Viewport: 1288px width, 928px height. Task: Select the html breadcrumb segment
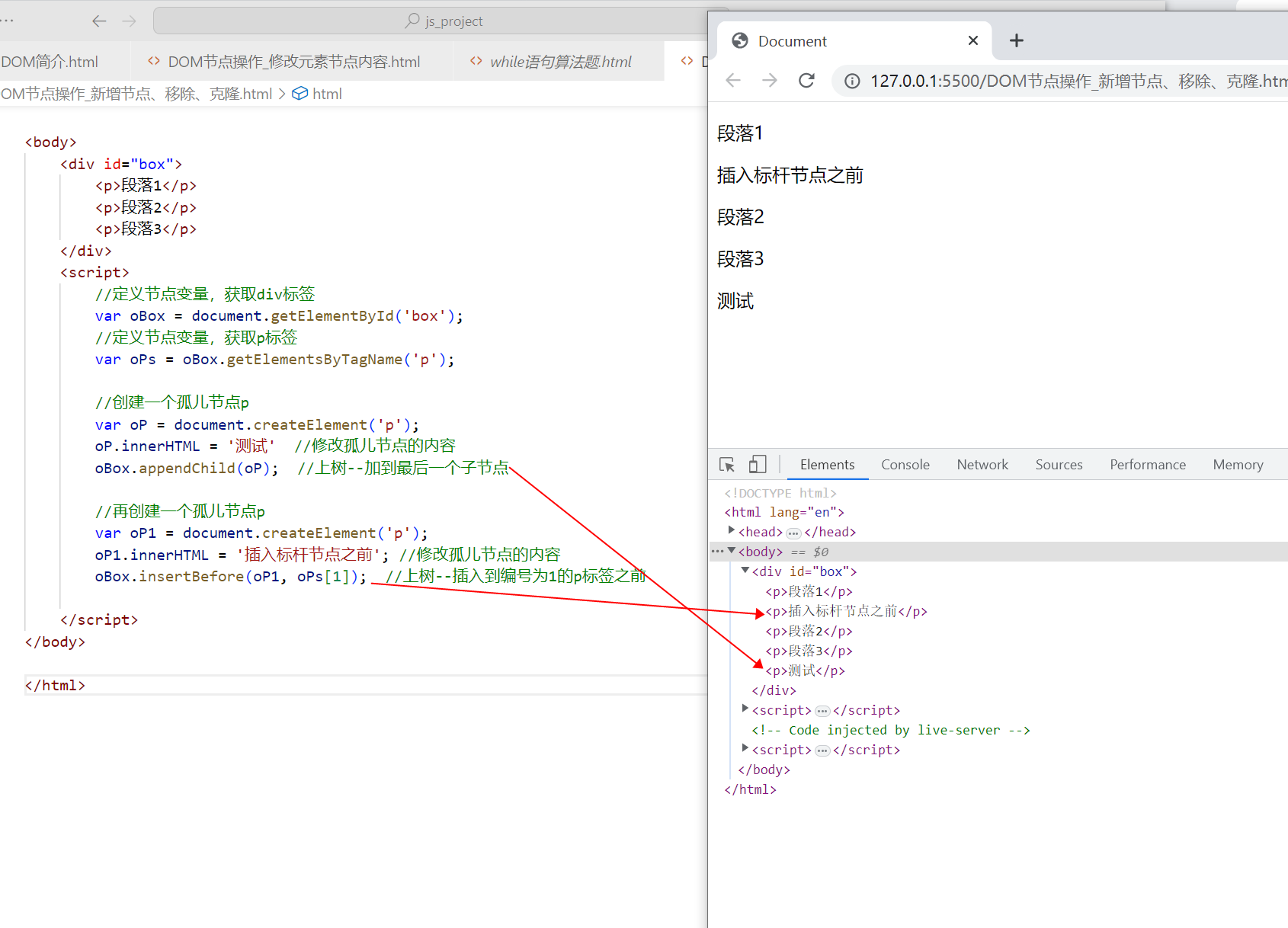pyautogui.click(x=318, y=94)
